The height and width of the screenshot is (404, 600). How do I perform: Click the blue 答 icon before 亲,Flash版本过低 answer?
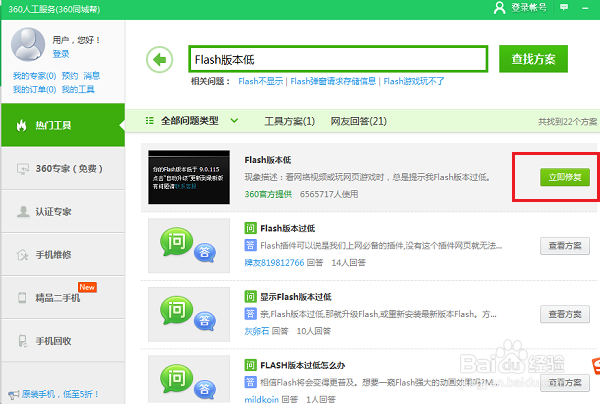[x=250, y=314]
